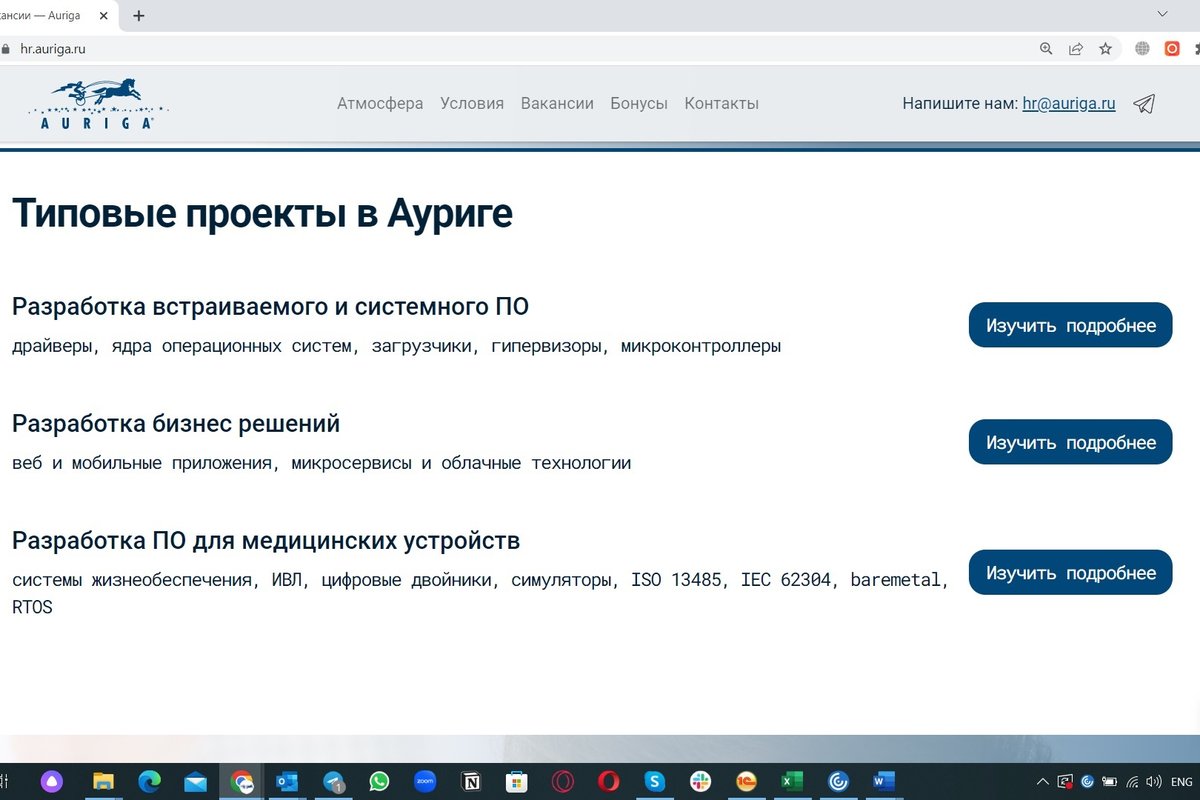
Task: Navigate to Контакты in the header
Action: [721, 104]
